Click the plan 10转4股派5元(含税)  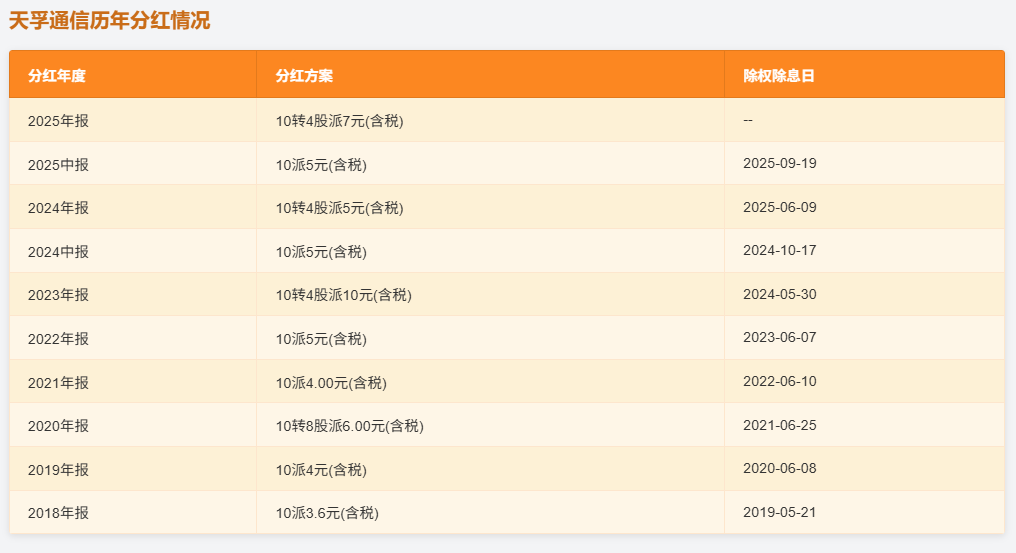tap(340, 208)
